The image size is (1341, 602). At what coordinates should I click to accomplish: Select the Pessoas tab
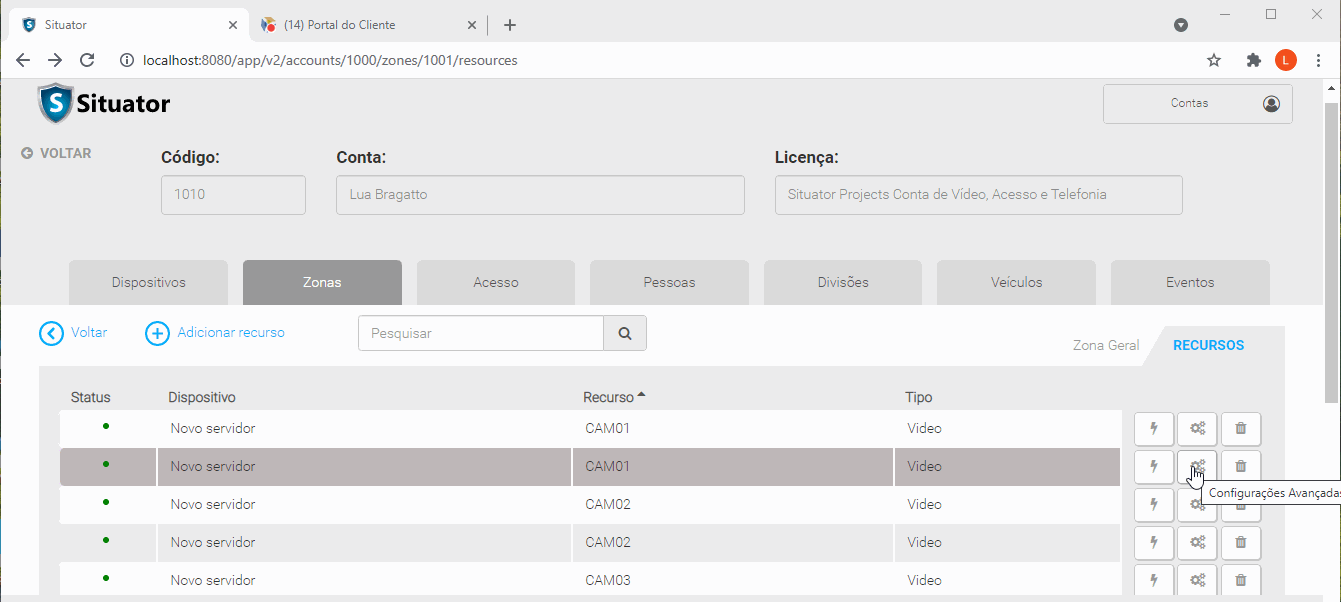tap(669, 283)
